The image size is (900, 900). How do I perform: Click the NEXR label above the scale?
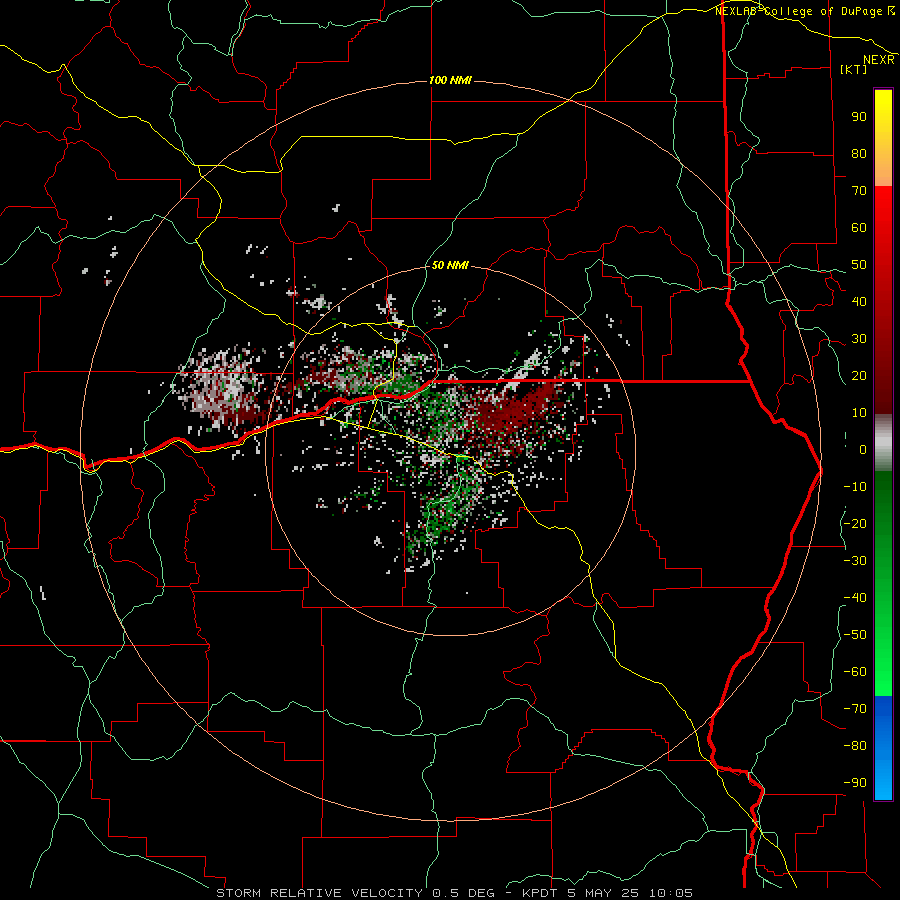(879, 60)
